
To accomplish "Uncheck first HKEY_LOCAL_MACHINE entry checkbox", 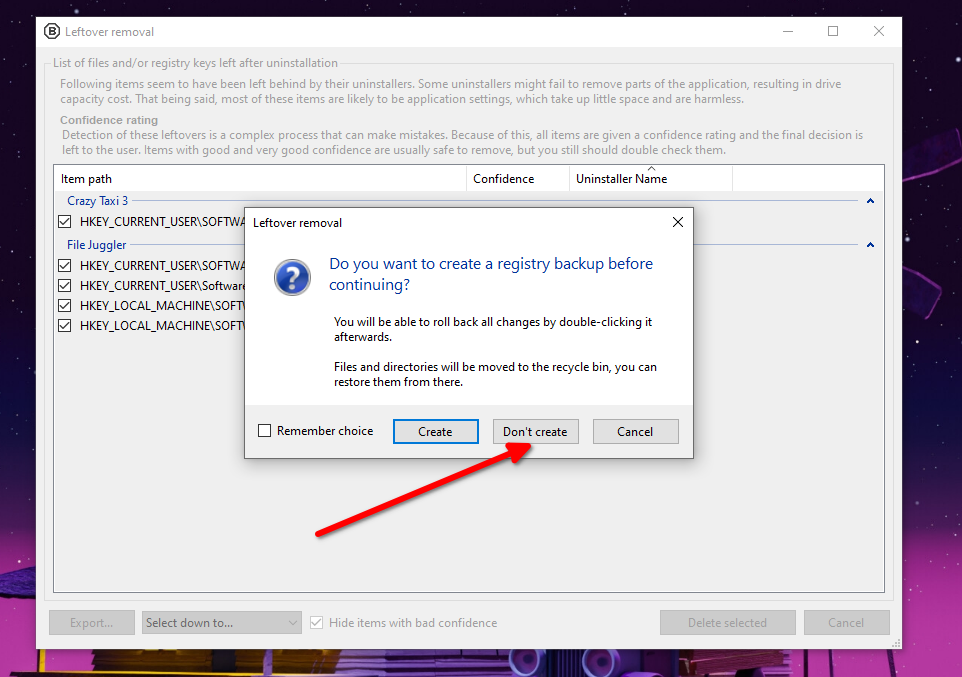I will click(64, 306).
